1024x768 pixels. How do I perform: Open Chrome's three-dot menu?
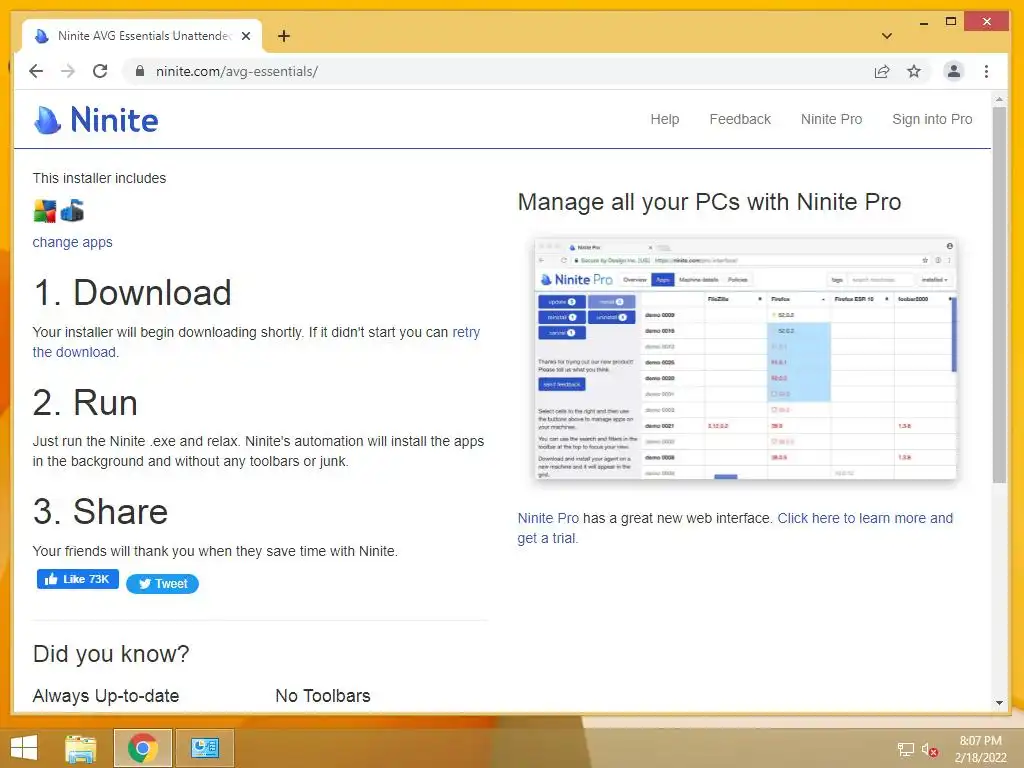tap(986, 71)
